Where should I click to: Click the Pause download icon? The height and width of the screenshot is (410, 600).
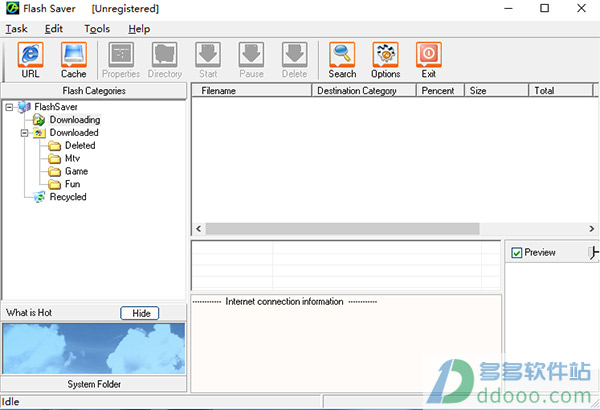tap(251, 55)
